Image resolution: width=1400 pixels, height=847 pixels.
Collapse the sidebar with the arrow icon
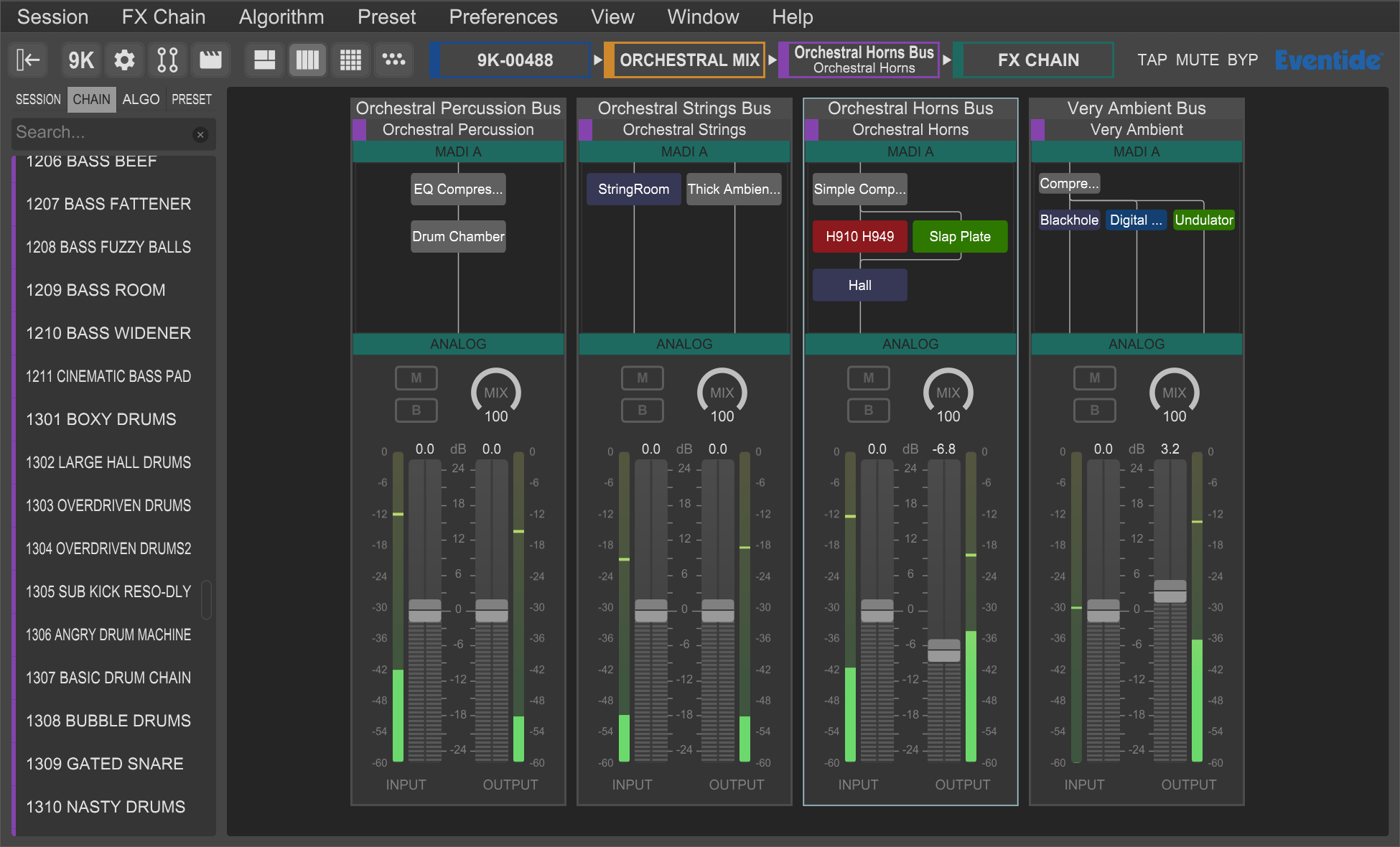(28, 60)
